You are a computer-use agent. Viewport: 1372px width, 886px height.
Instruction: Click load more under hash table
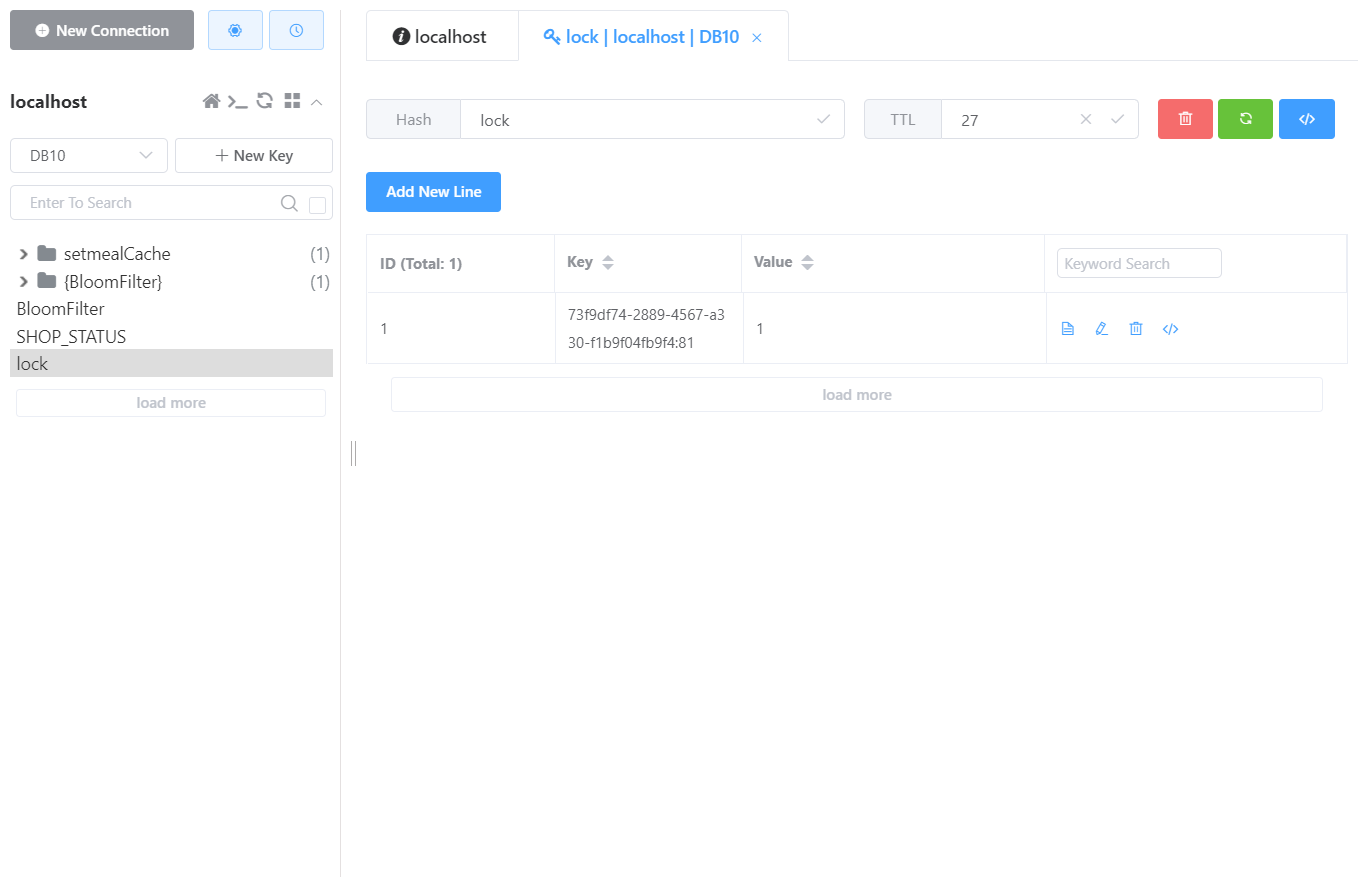(x=857, y=395)
